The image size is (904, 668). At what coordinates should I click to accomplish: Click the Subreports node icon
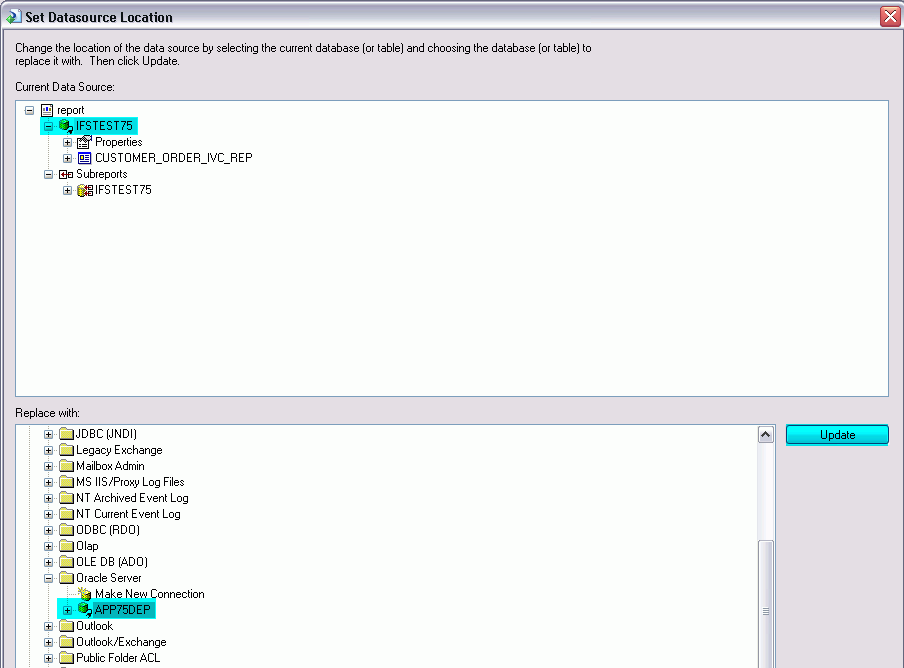pyautogui.click(x=66, y=174)
